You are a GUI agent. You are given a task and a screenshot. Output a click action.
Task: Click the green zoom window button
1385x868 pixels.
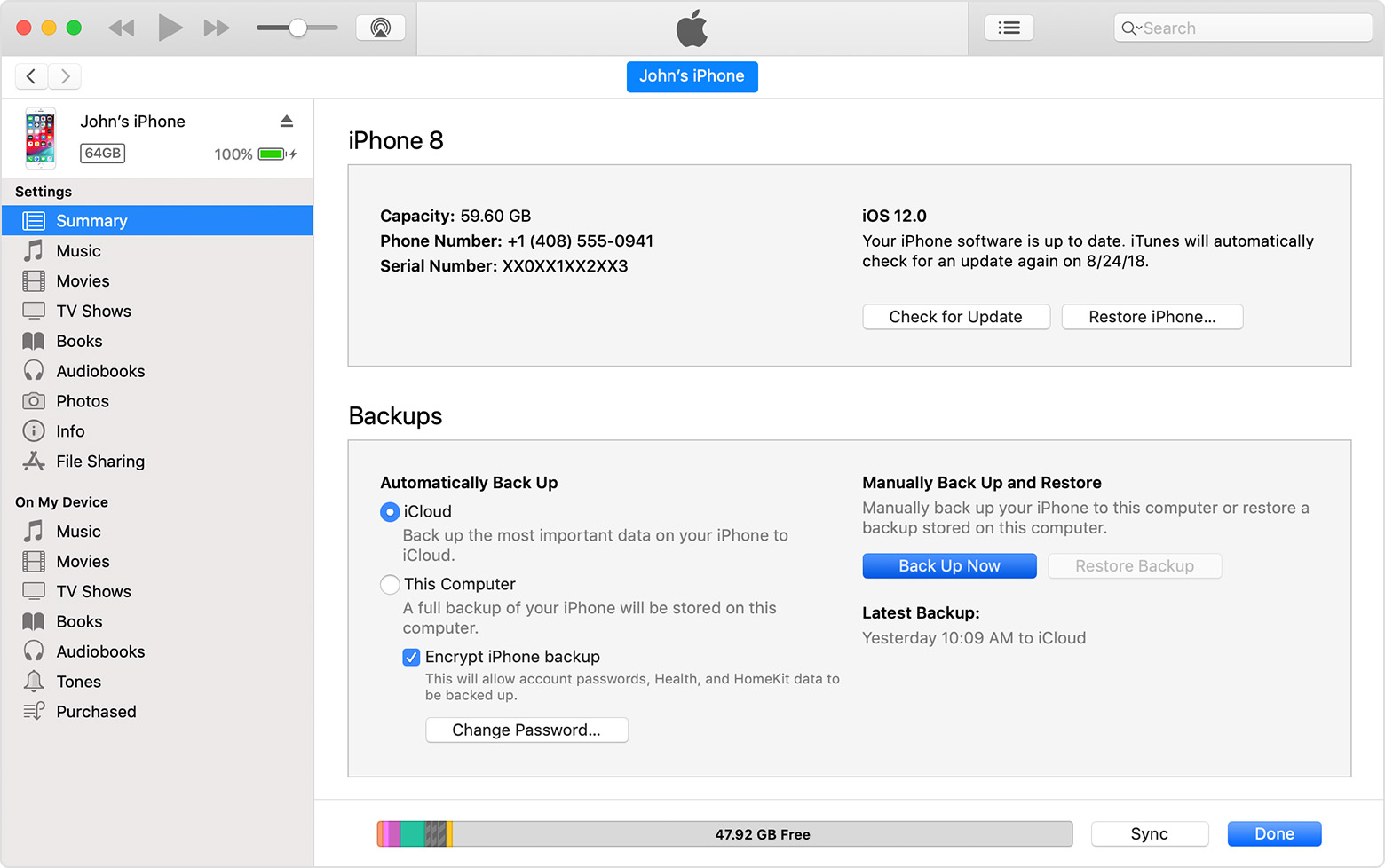tap(74, 28)
